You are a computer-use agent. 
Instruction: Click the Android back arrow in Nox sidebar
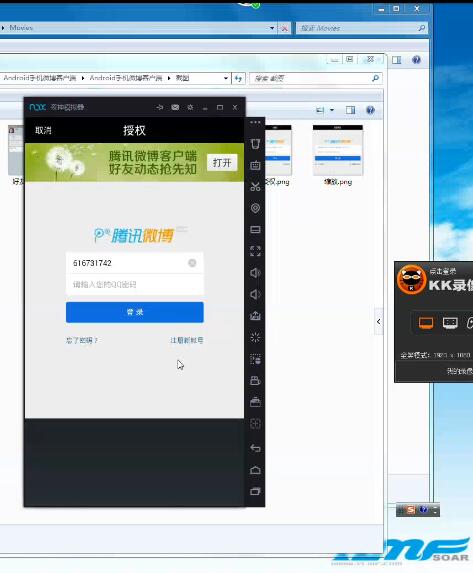(x=256, y=448)
